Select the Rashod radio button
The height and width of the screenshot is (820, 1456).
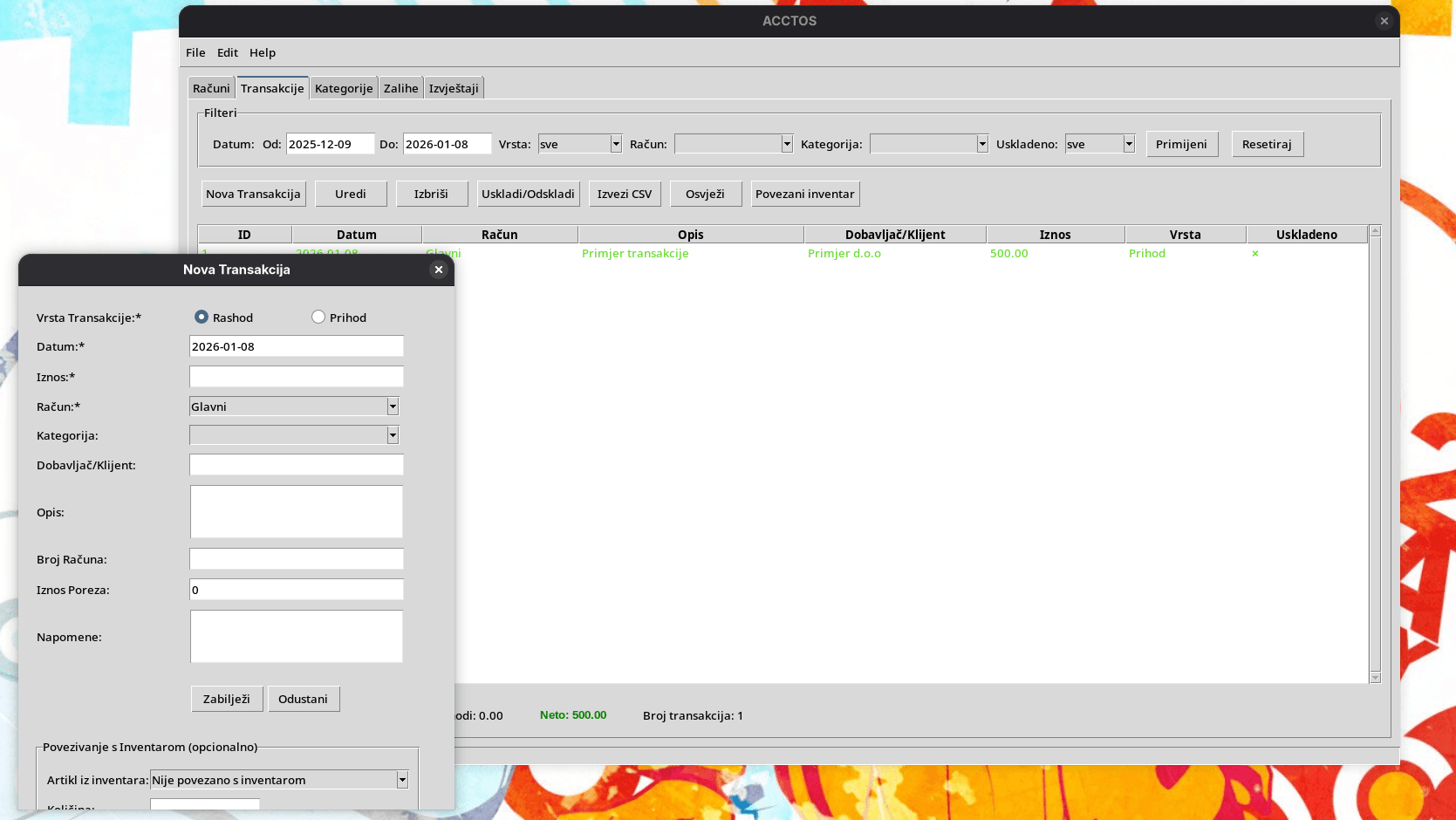pos(202,318)
